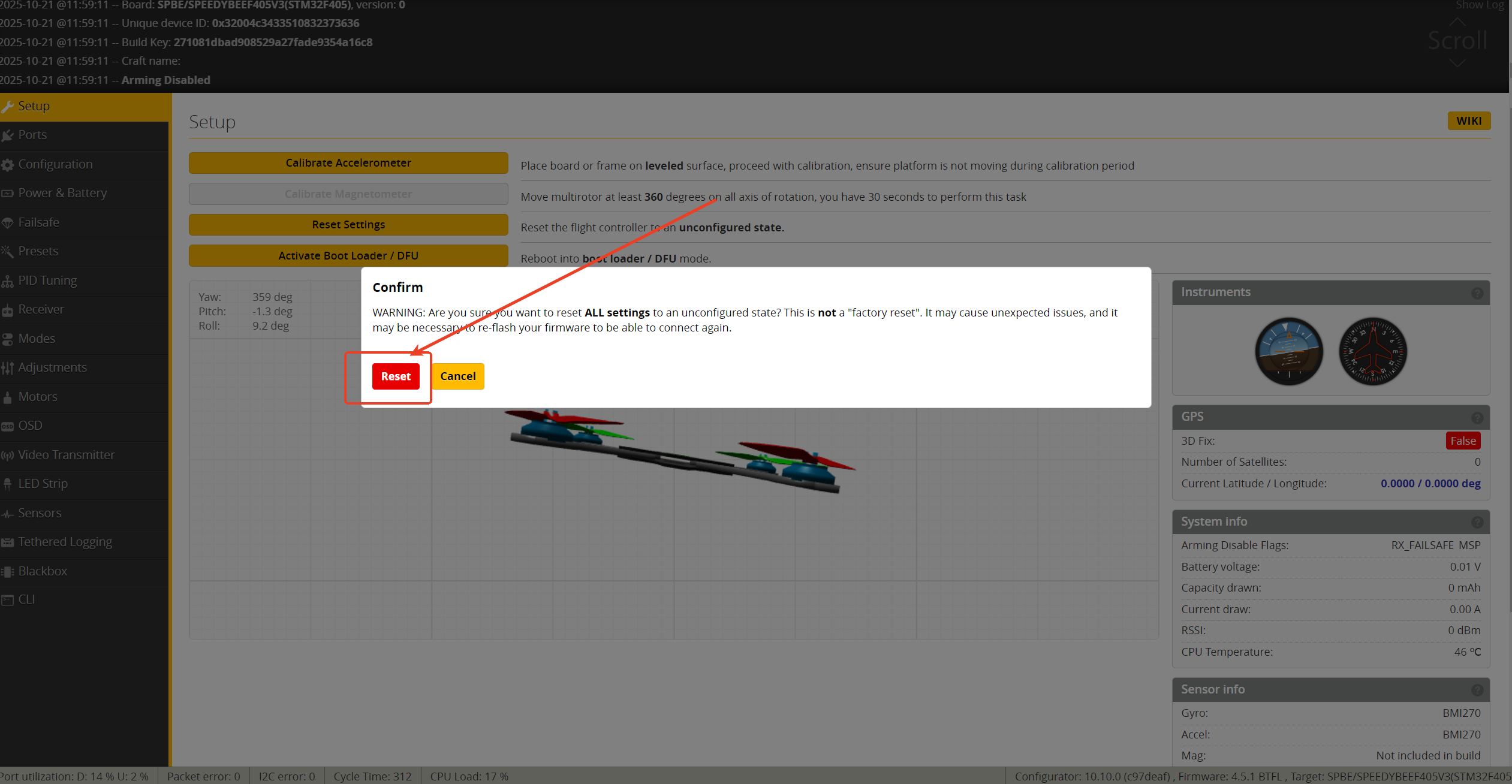This screenshot has height=784, width=1512.
Task: Select the Power & Battery icon
Action: pos(8,194)
